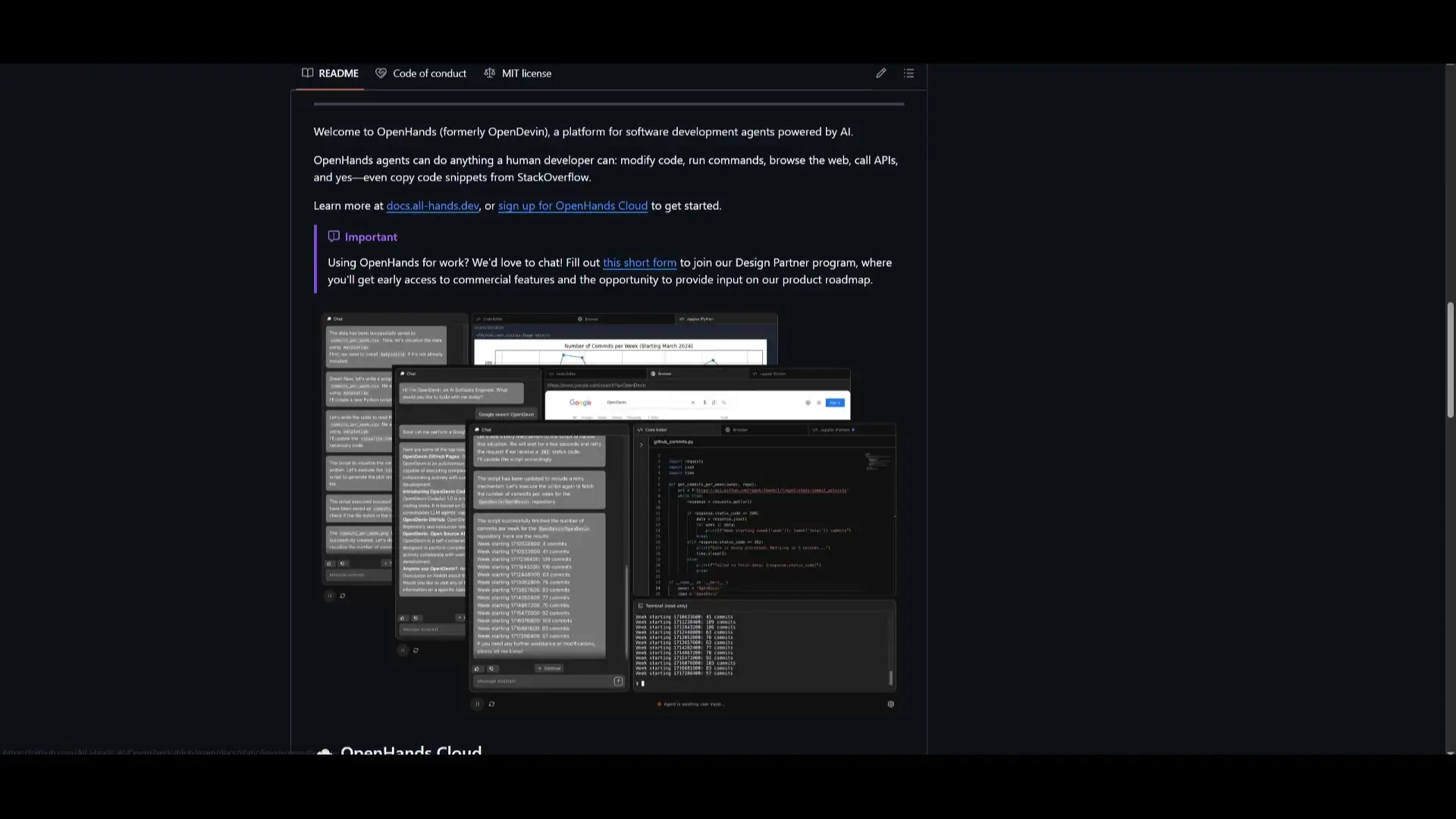
Task: Click the Terminal panel header in screenshot
Action: [764, 606]
